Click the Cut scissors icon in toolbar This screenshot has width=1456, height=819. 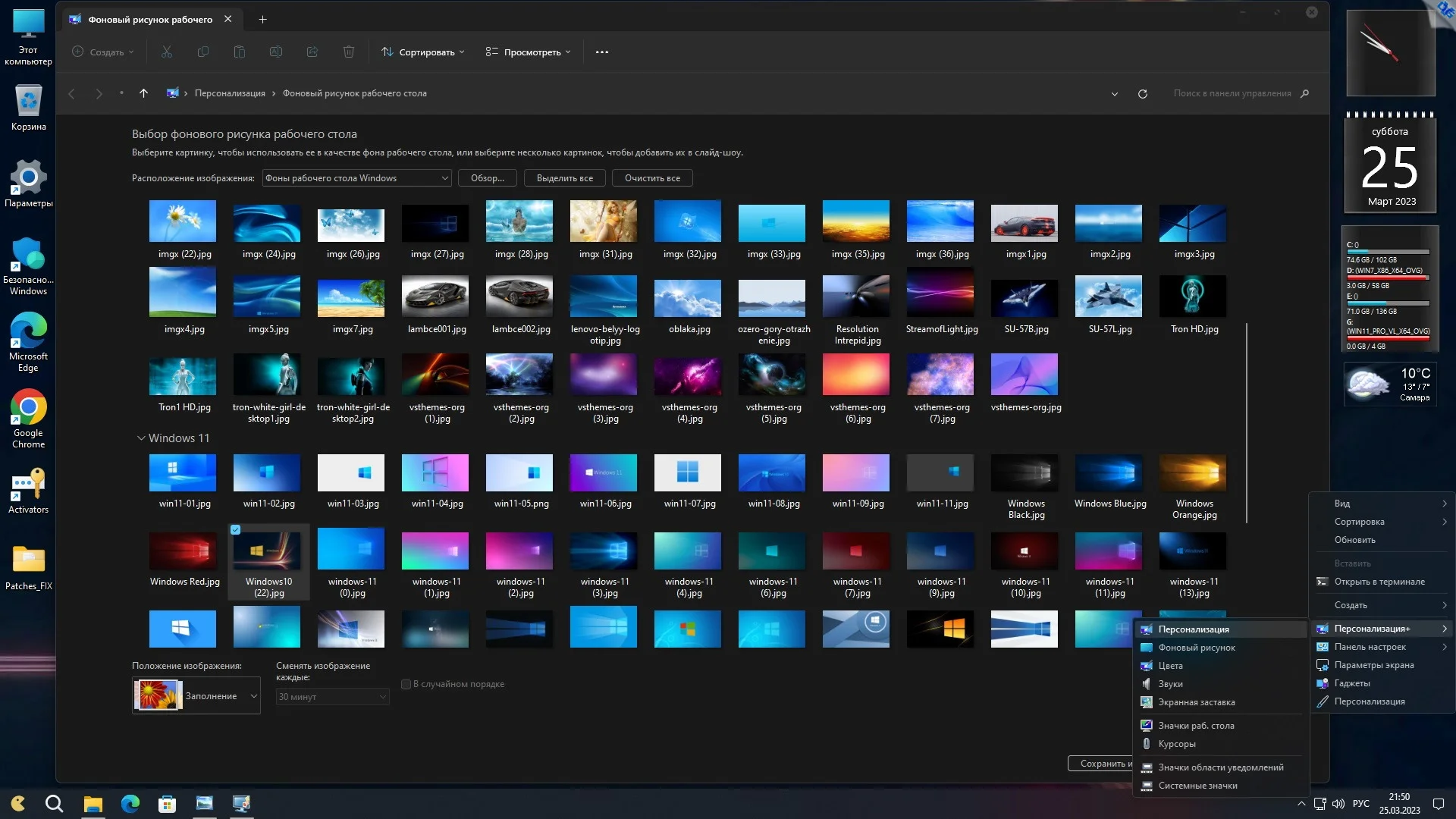(167, 52)
